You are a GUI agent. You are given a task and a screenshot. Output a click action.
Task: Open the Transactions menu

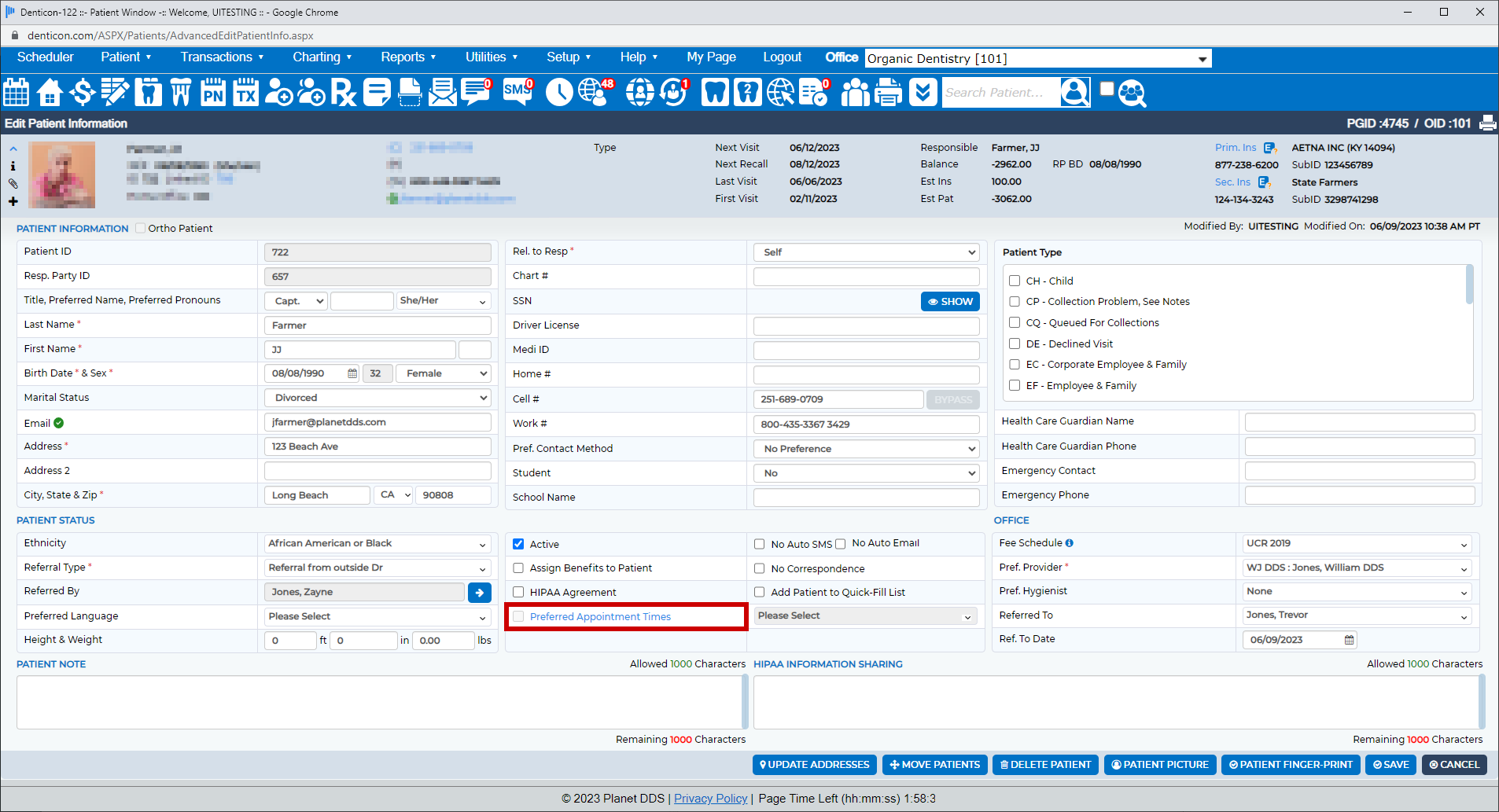pyautogui.click(x=222, y=57)
